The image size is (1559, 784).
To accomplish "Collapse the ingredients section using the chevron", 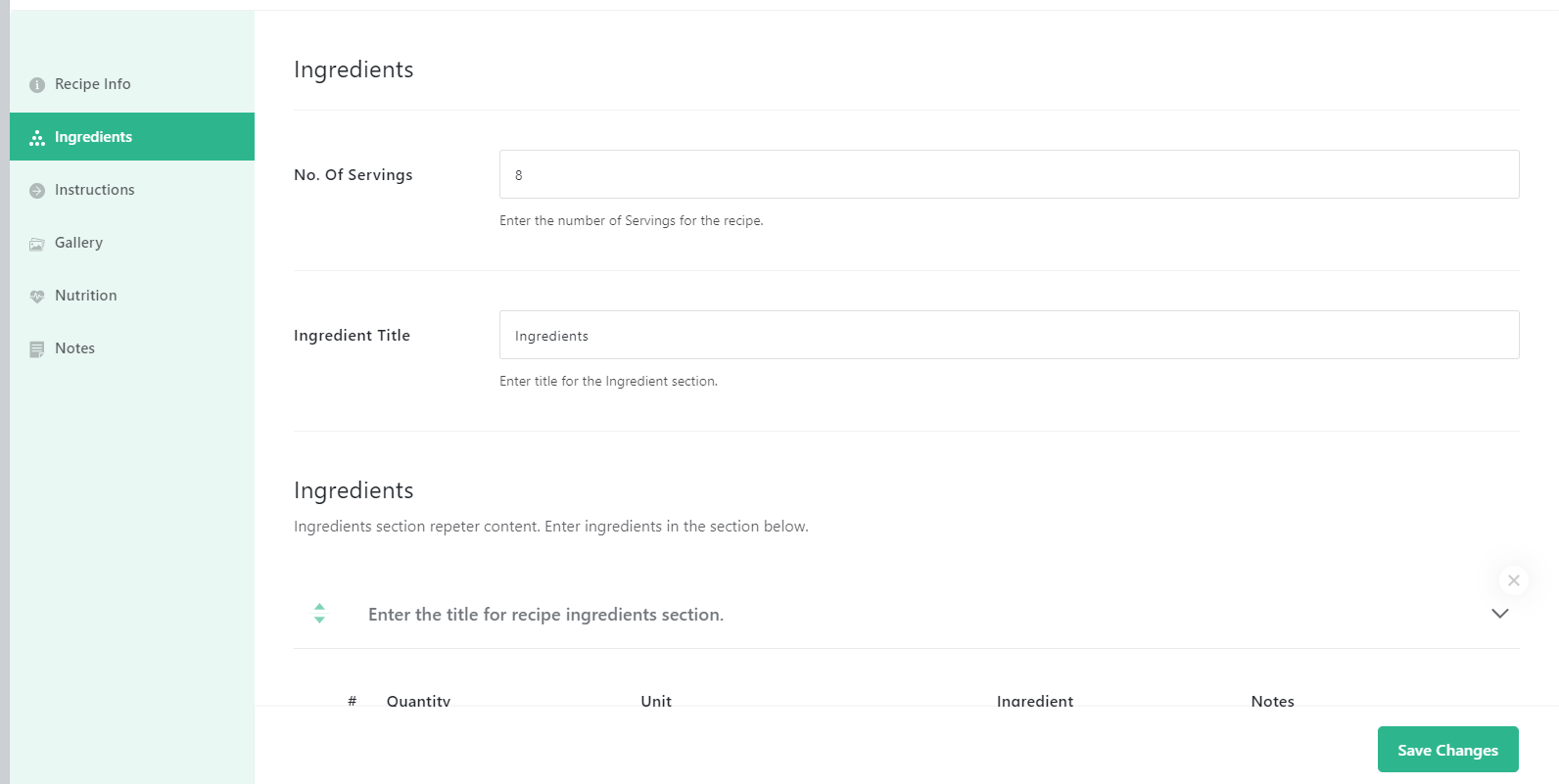I will click(x=1499, y=614).
